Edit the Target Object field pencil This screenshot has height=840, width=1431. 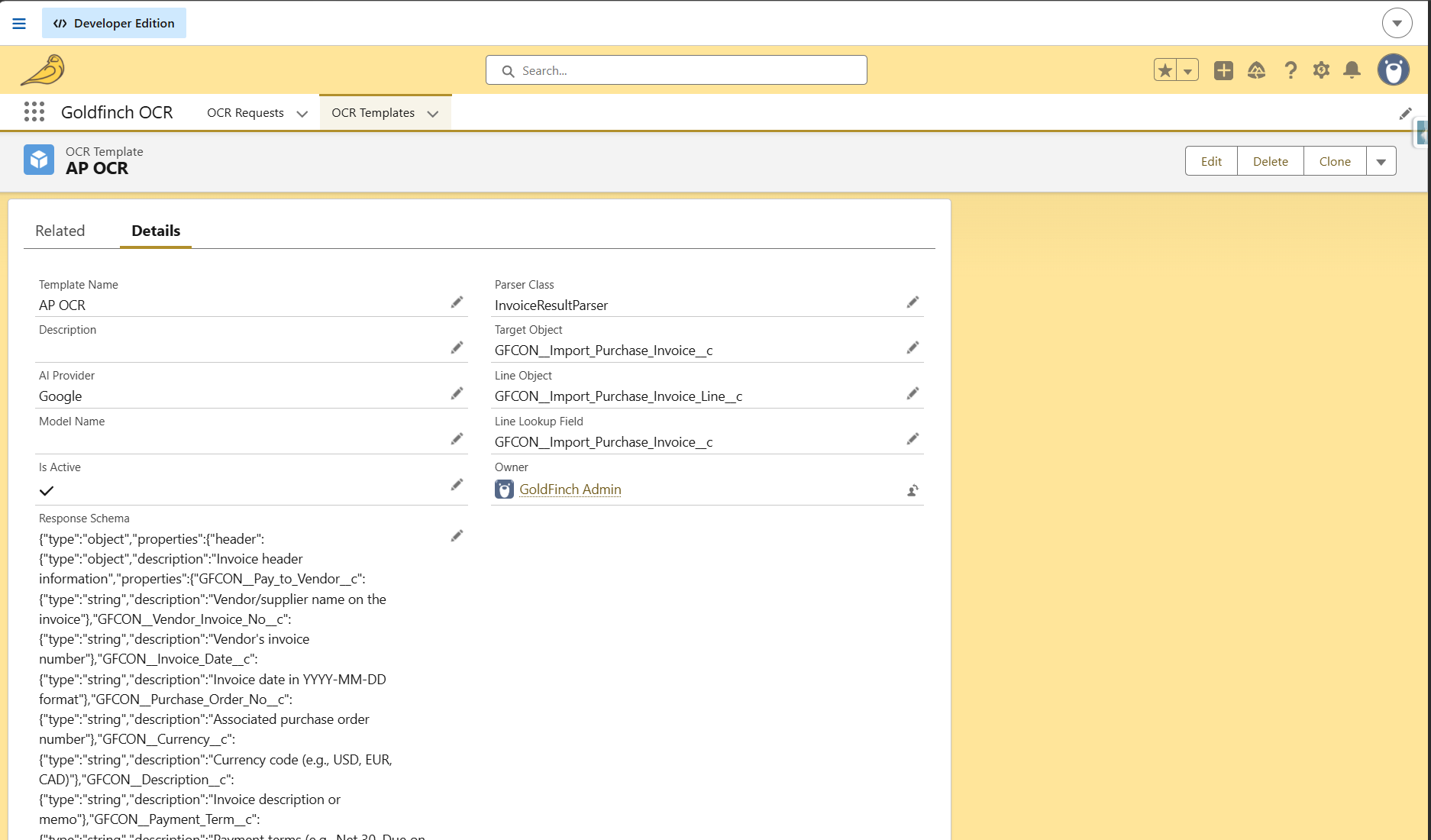coord(913,347)
